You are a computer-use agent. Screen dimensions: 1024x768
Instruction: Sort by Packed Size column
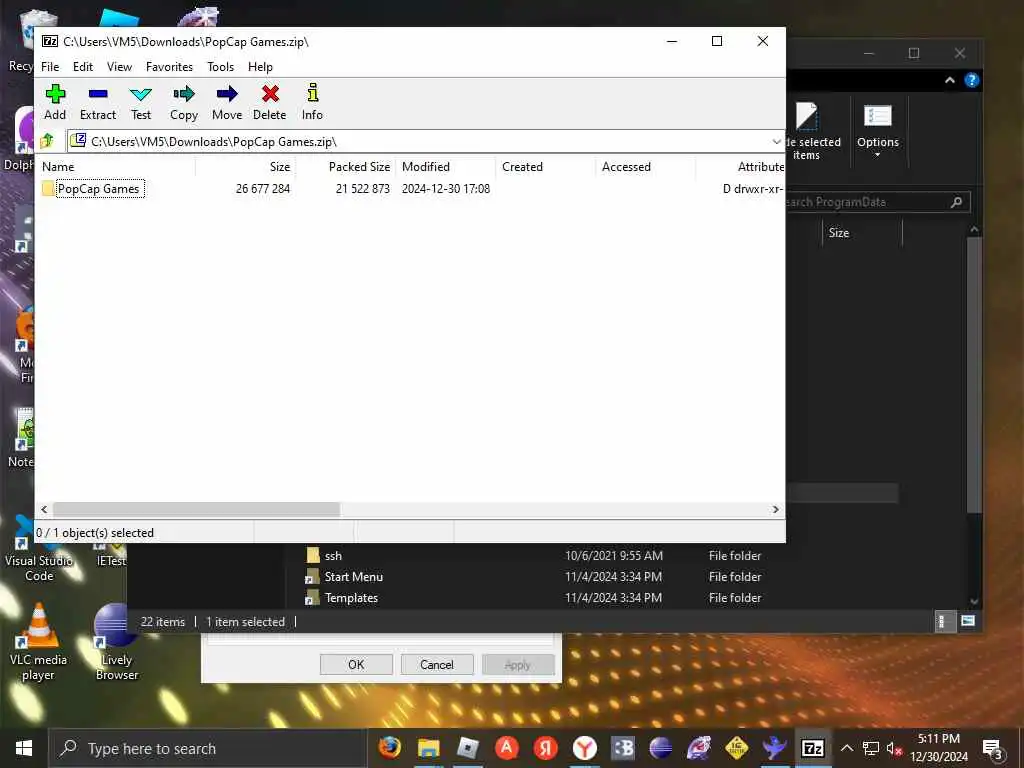(x=345, y=167)
